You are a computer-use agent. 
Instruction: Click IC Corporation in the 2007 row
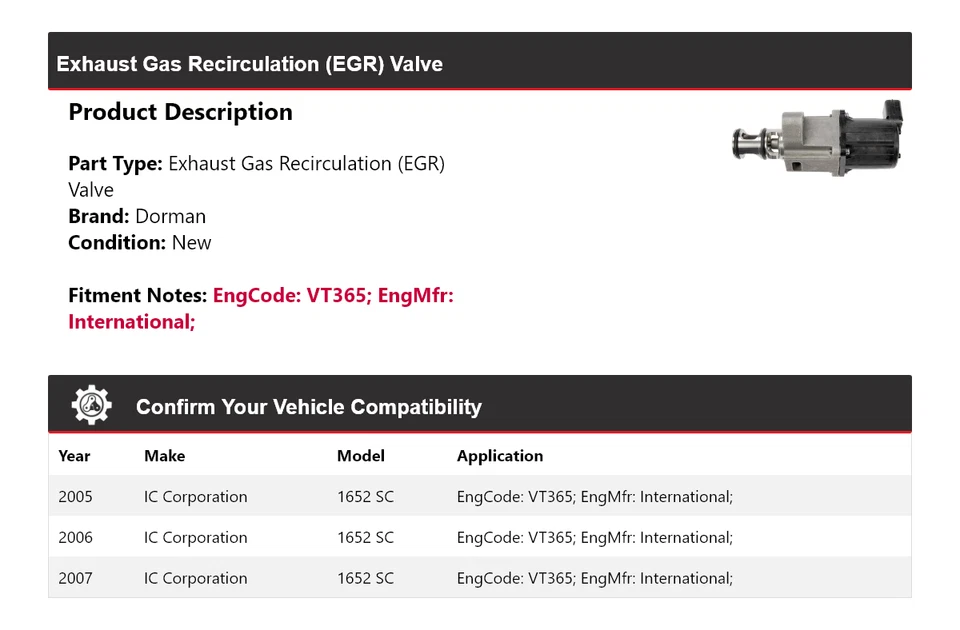pos(195,578)
